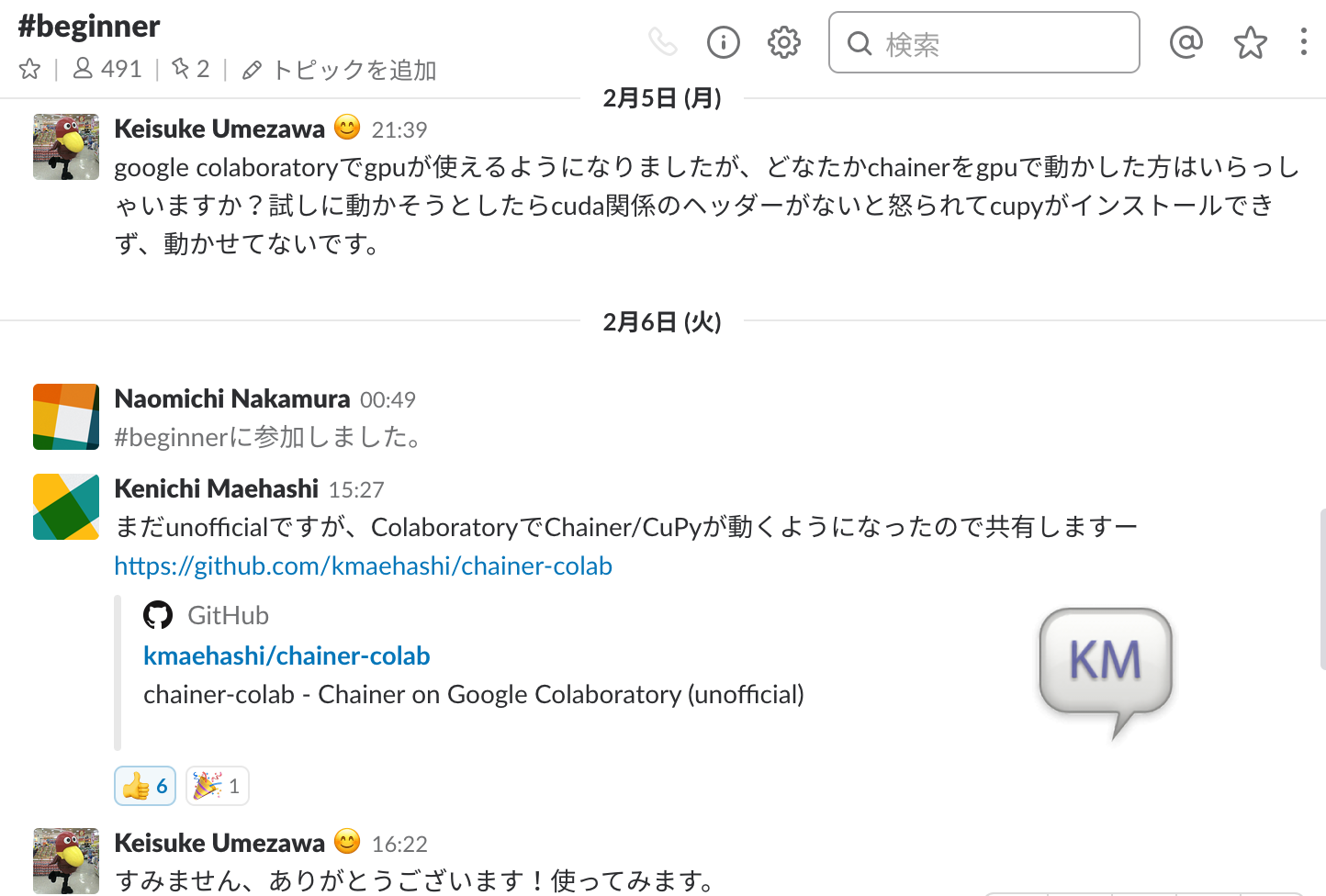Click the member count icon showing 491
Screen dimensions: 1326x896
pos(107,68)
